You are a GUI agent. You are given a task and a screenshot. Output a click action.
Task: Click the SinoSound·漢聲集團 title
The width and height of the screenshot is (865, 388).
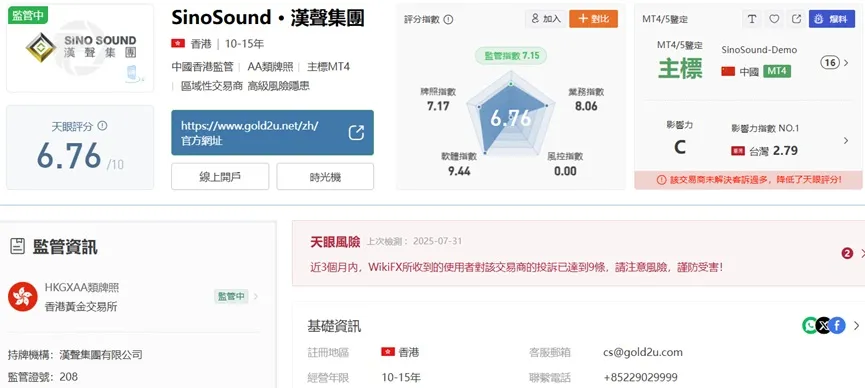tap(268, 18)
